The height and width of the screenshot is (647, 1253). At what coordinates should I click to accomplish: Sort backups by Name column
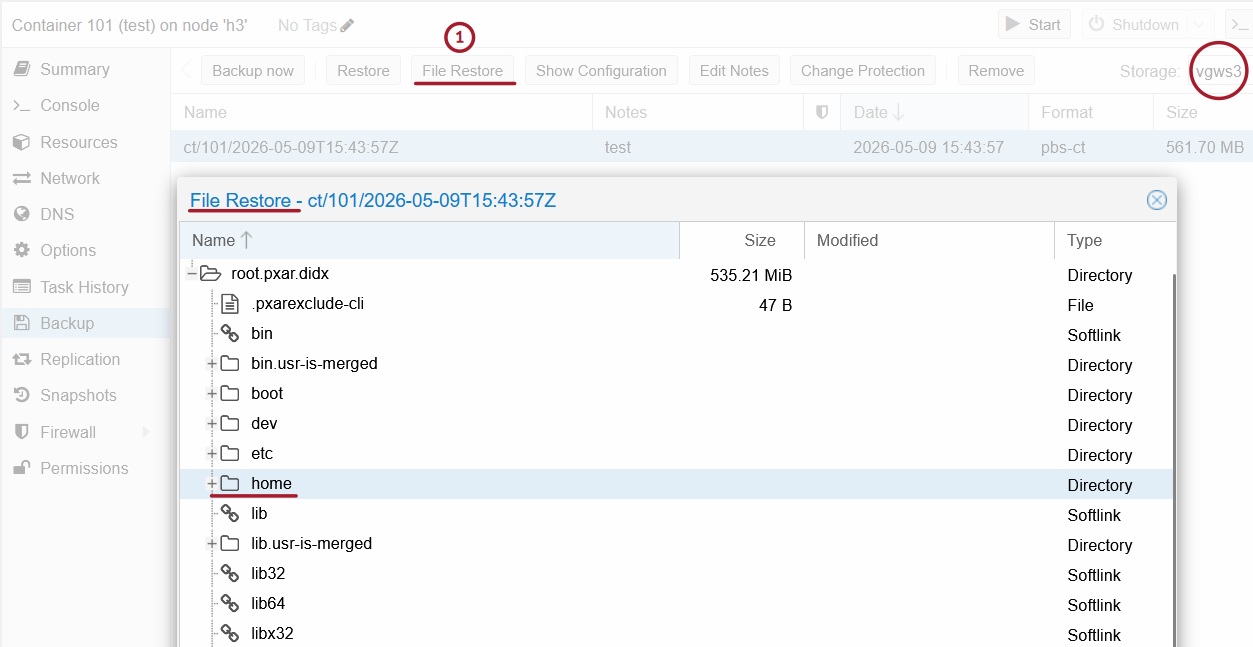381,112
